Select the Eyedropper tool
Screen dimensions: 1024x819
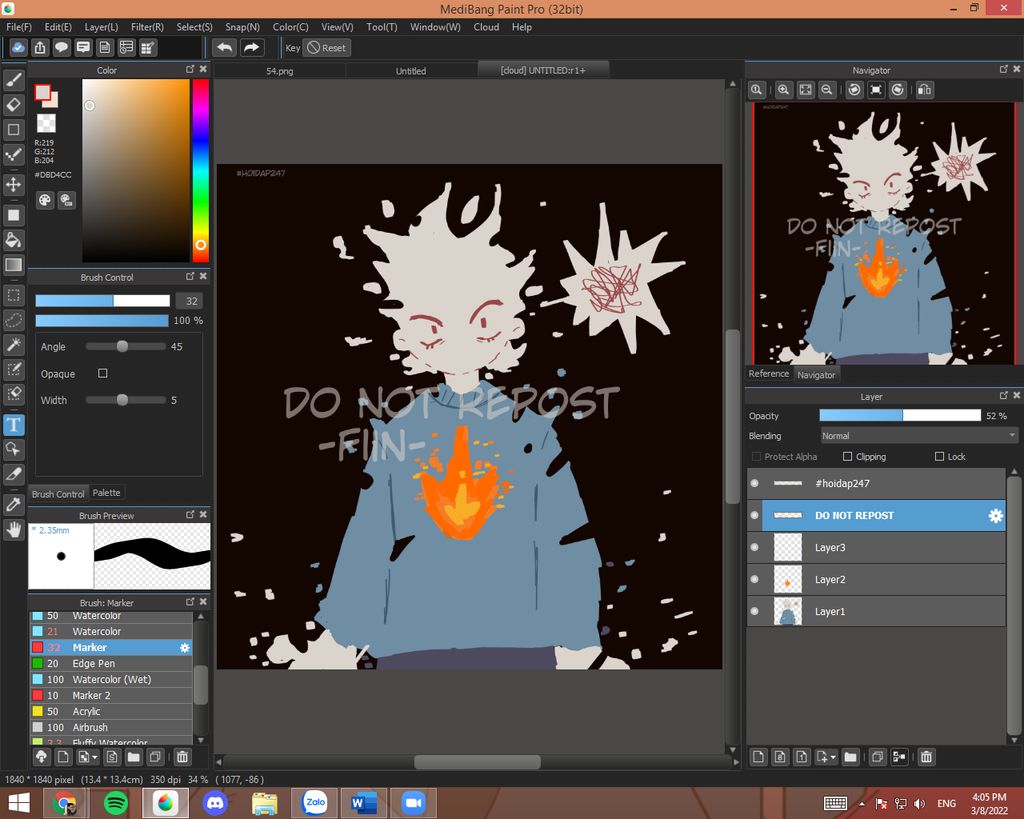(14, 504)
